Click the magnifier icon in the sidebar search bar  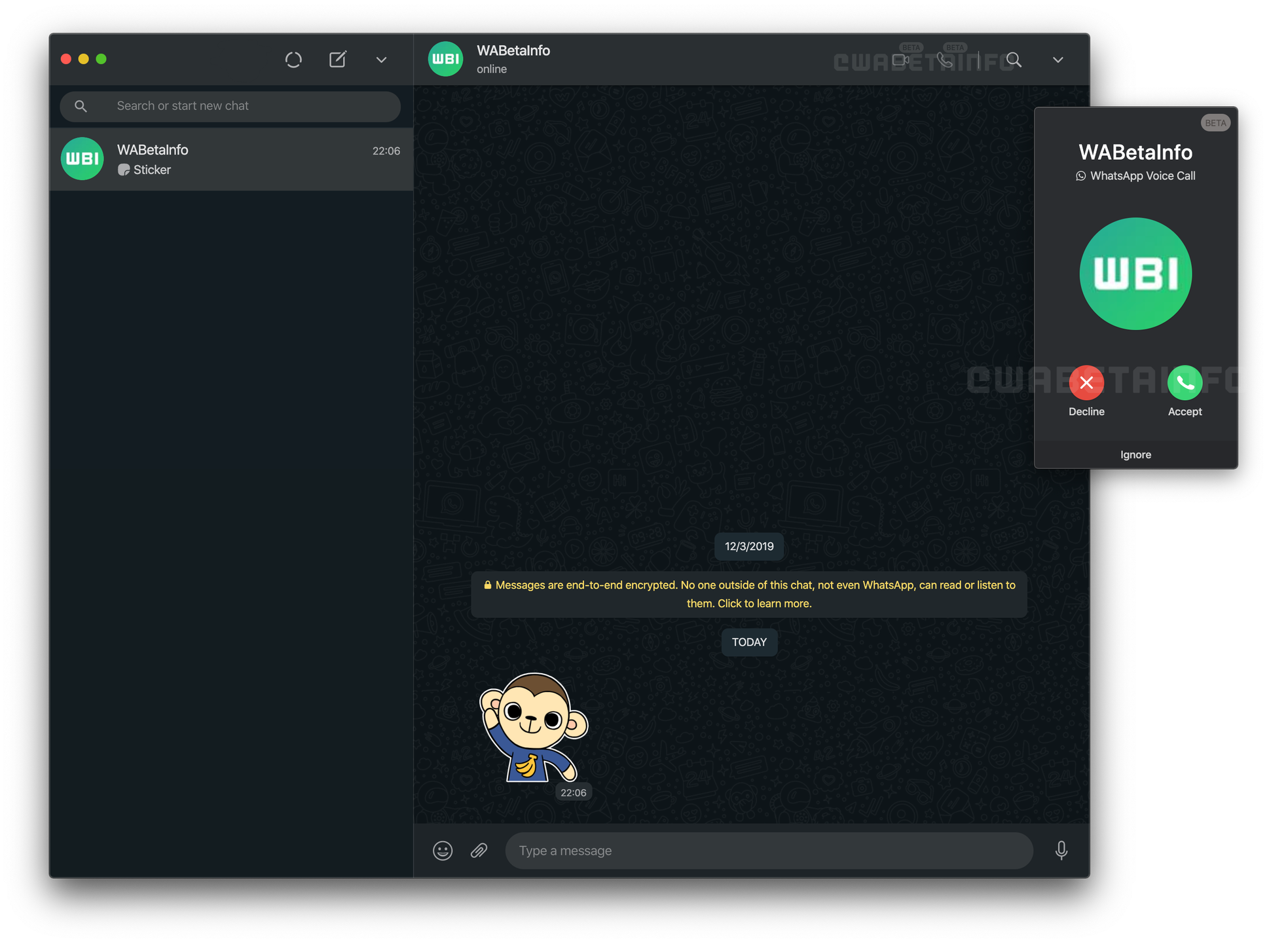pyautogui.click(x=81, y=105)
